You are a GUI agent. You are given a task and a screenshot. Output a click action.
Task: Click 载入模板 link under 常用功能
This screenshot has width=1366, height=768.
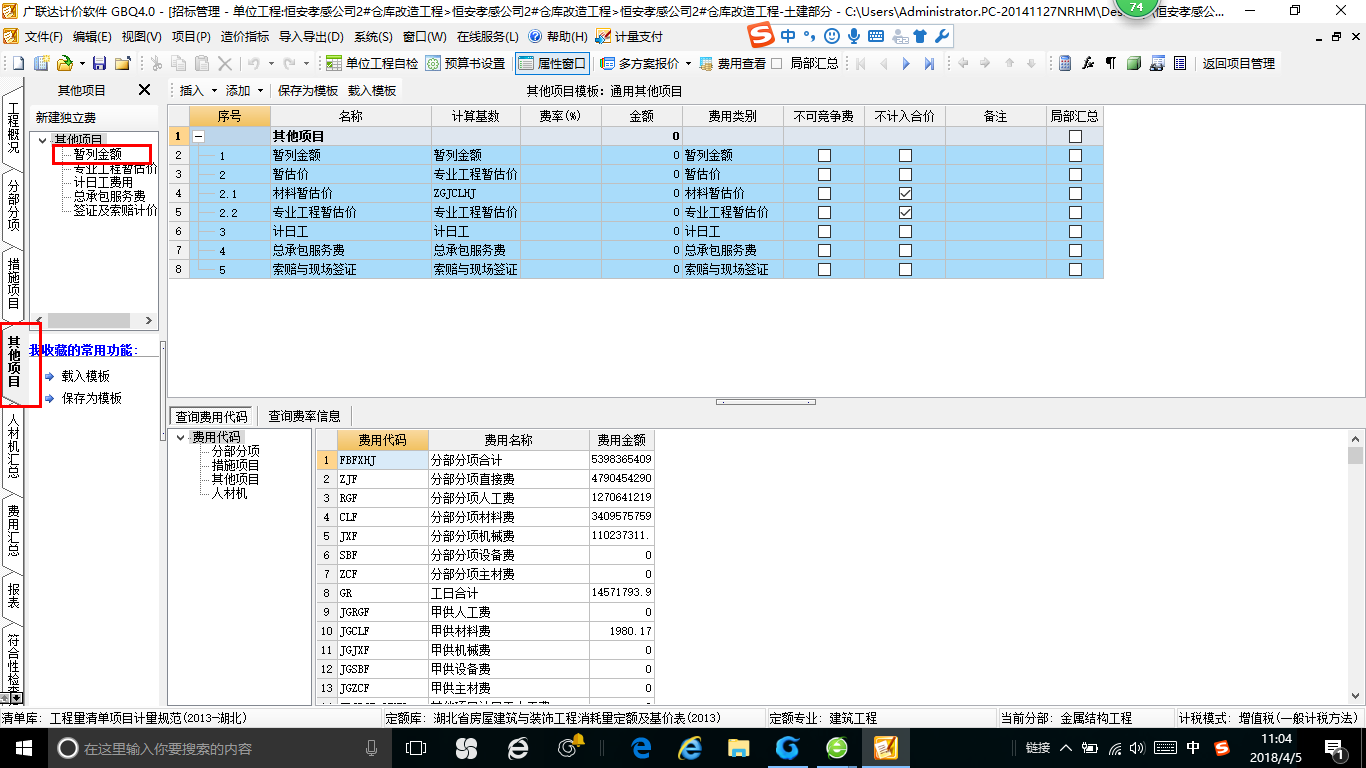(85, 376)
